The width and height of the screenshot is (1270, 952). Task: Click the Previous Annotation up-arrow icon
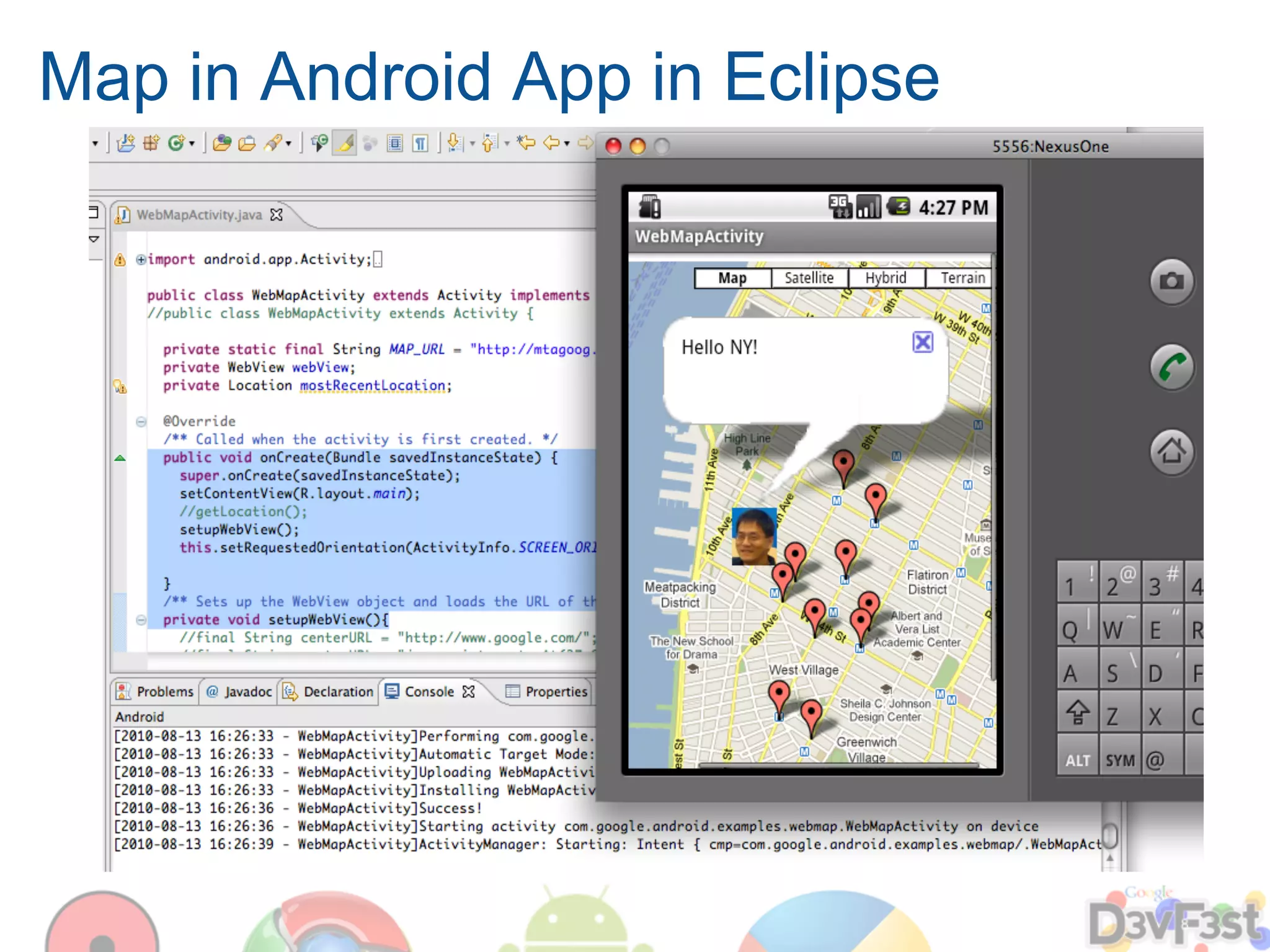click(489, 144)
